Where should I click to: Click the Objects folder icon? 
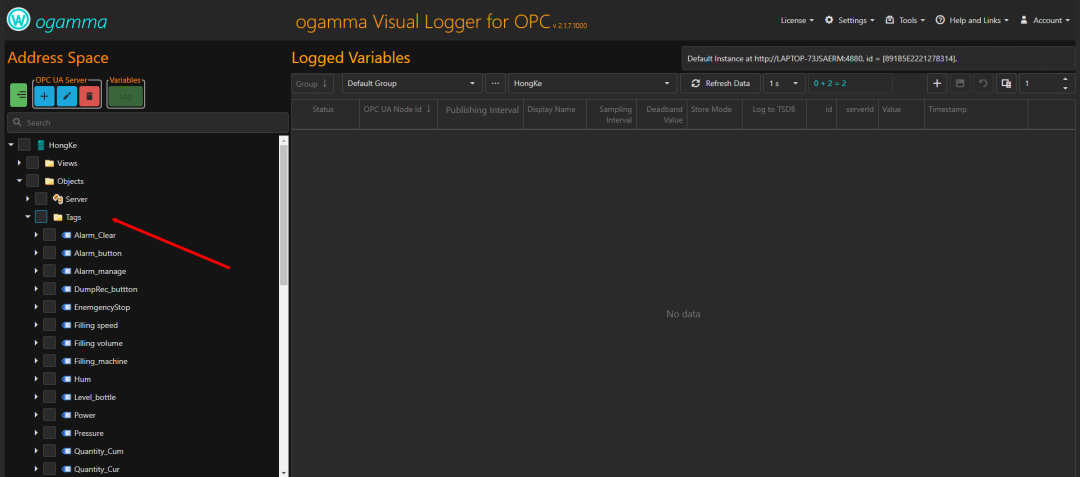point(49,181)
